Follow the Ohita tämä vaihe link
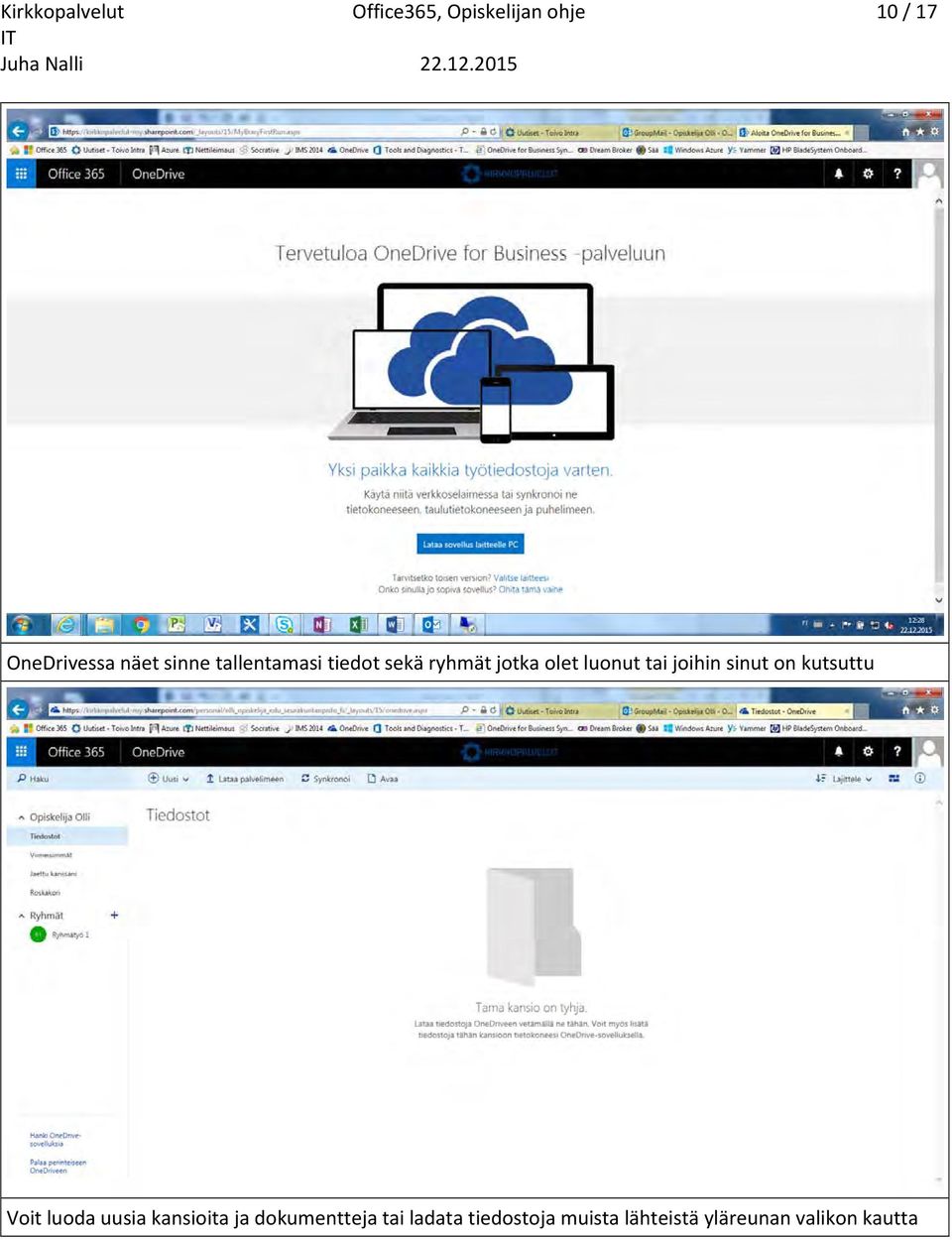The height and width of the screenshot is (1240, 952). (530, 589)
